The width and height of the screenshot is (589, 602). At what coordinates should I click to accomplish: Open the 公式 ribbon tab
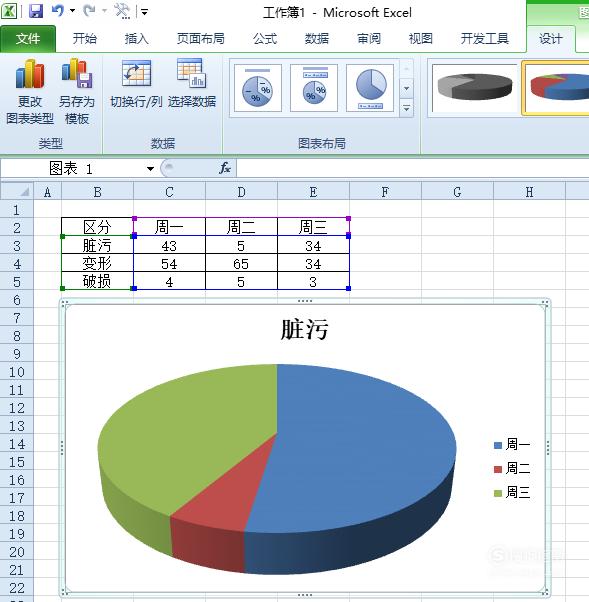coord(265,39)
